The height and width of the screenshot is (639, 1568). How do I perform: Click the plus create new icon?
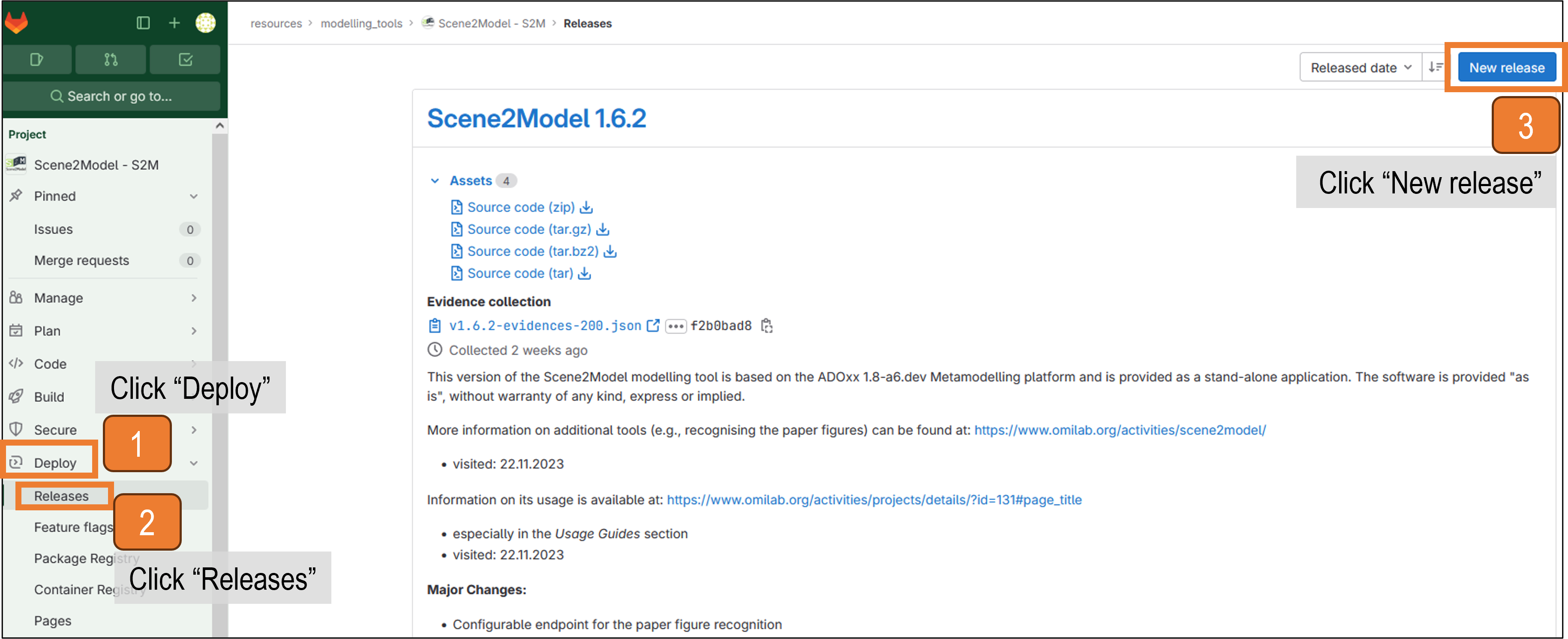[x=174, y=23]
